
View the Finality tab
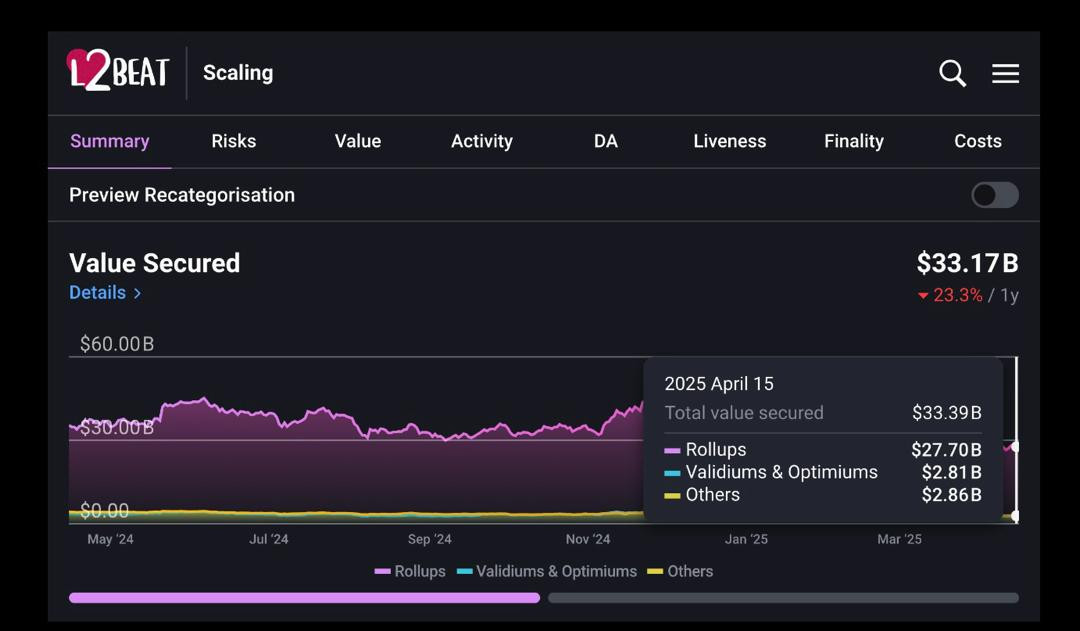point(853,141)
